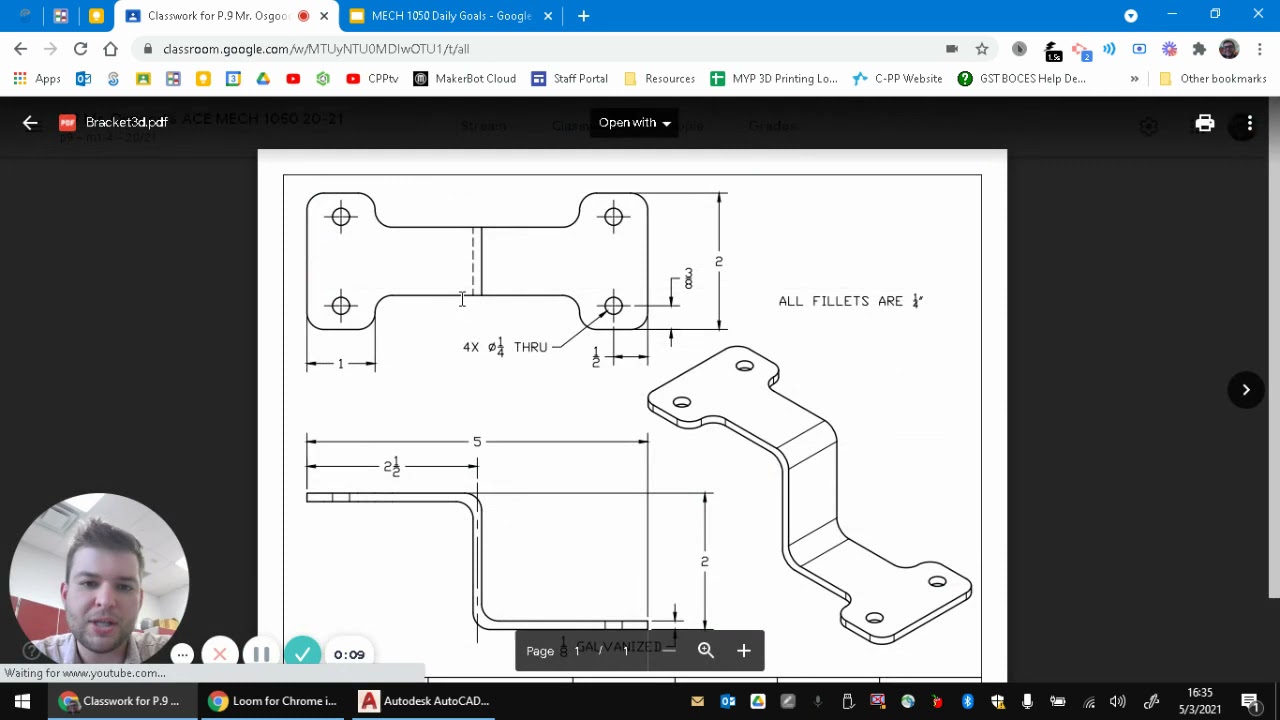Open the volume speaker tray icon
The width and height of the screenshot is (1280, 720).
[x=1117, y=701]
